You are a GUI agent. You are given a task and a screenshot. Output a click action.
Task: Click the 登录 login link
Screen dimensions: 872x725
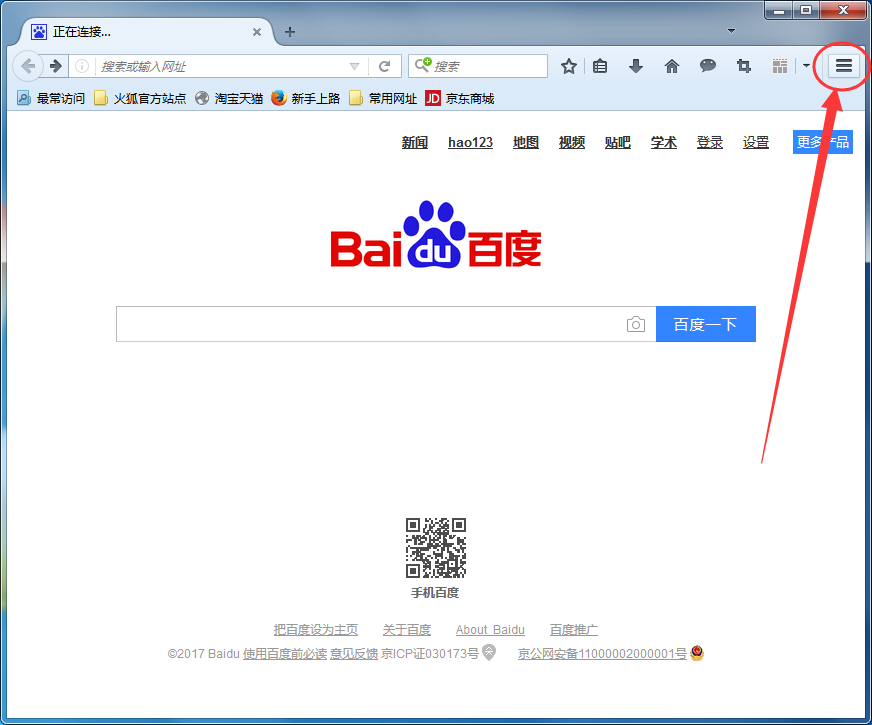coord(710,142)
